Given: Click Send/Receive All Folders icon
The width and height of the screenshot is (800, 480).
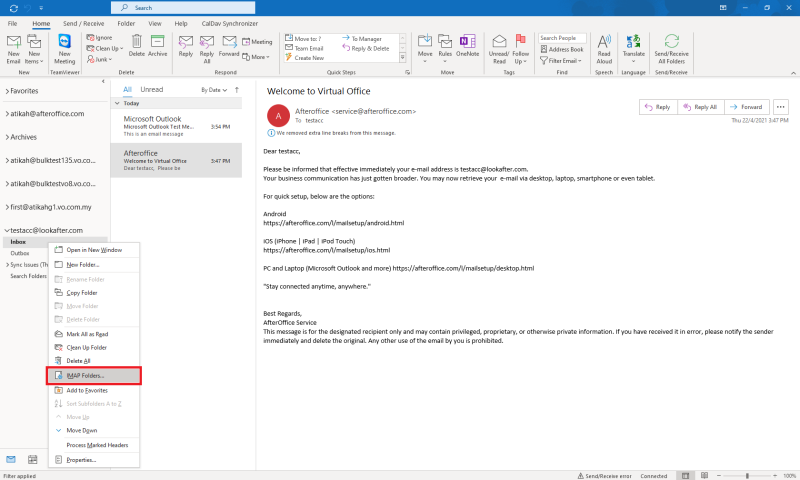Looking at the screenshot, I should click(672, 43).
